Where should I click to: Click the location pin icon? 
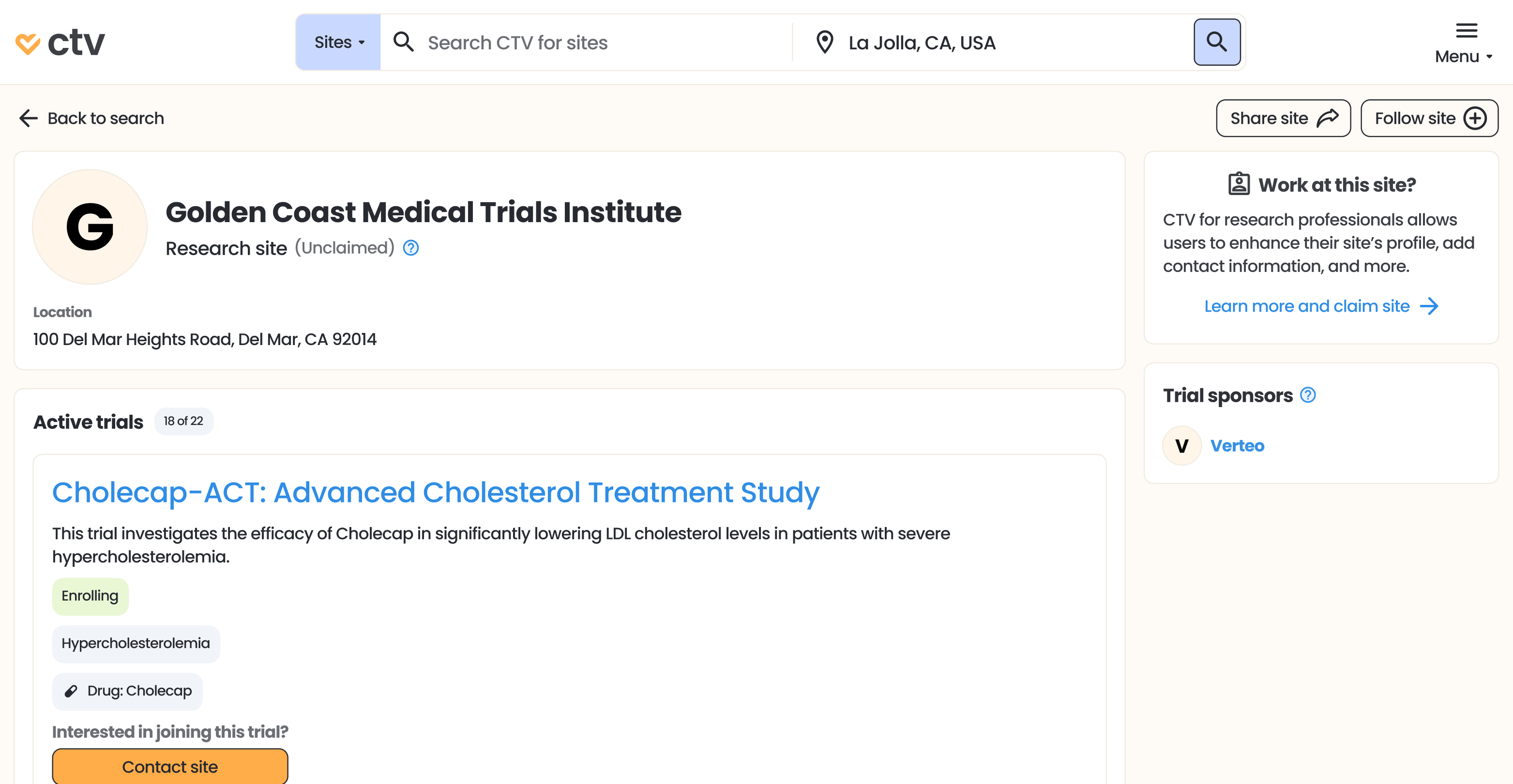point(825,42)
